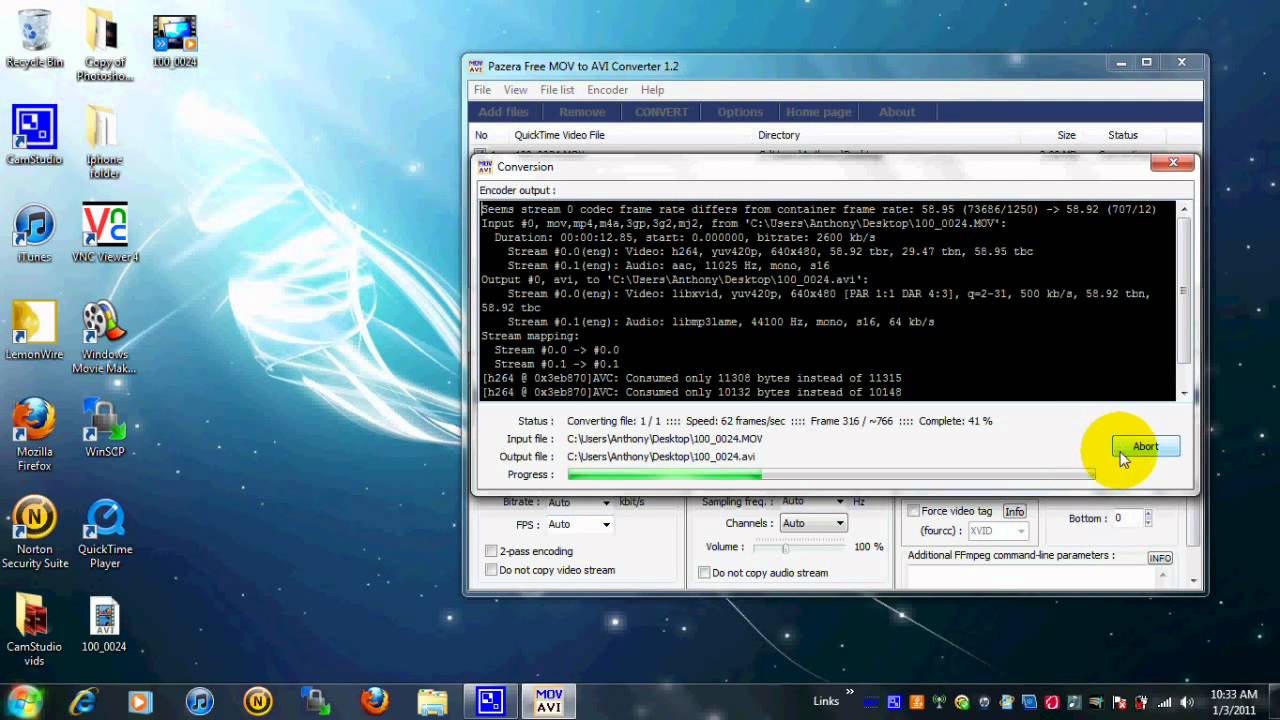Click the Bottom value stepper arrows
This screenshot has width=1280, height=720.
pyautogui.click(x=1148, y=518)
